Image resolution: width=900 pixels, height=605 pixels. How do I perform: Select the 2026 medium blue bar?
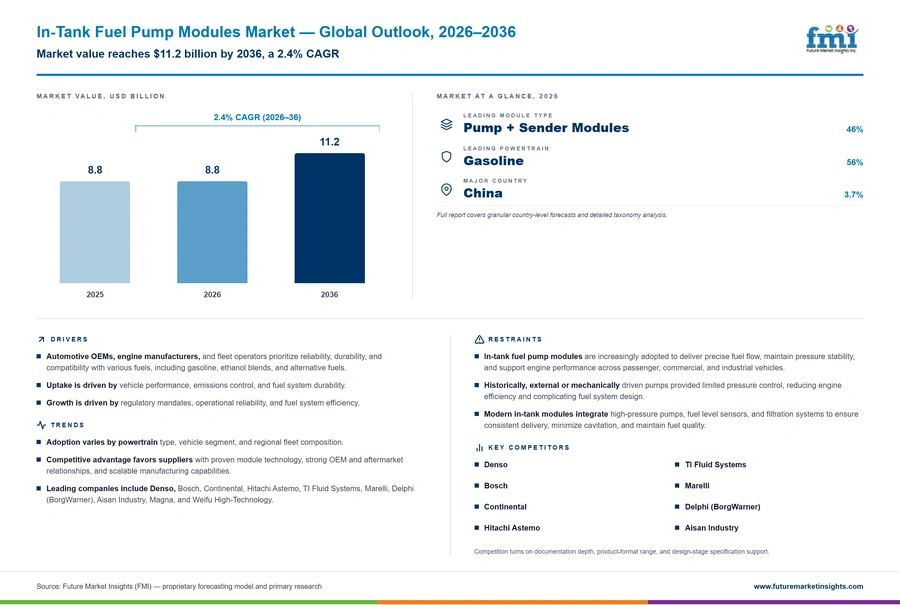pyautogui.click(x=212, y=232)
